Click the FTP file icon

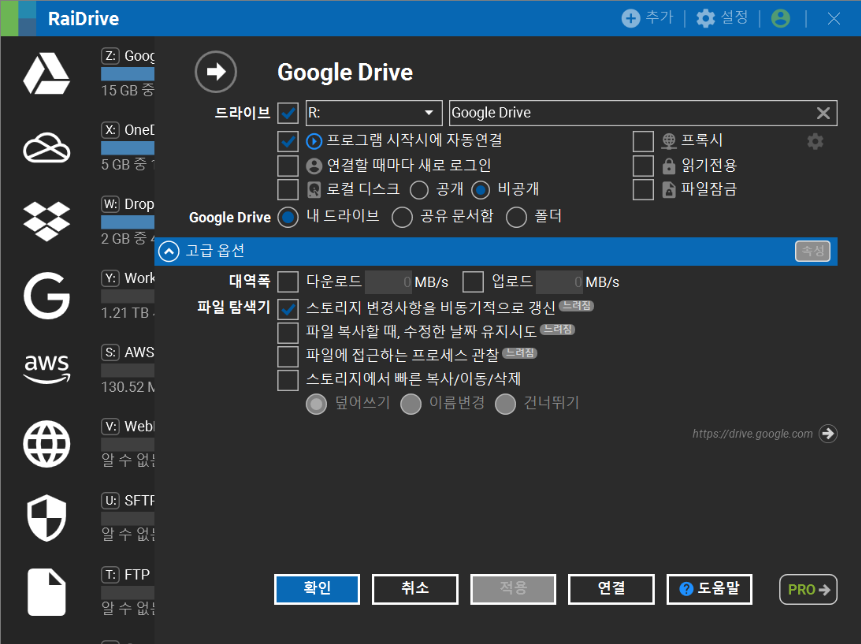point(46,591)
